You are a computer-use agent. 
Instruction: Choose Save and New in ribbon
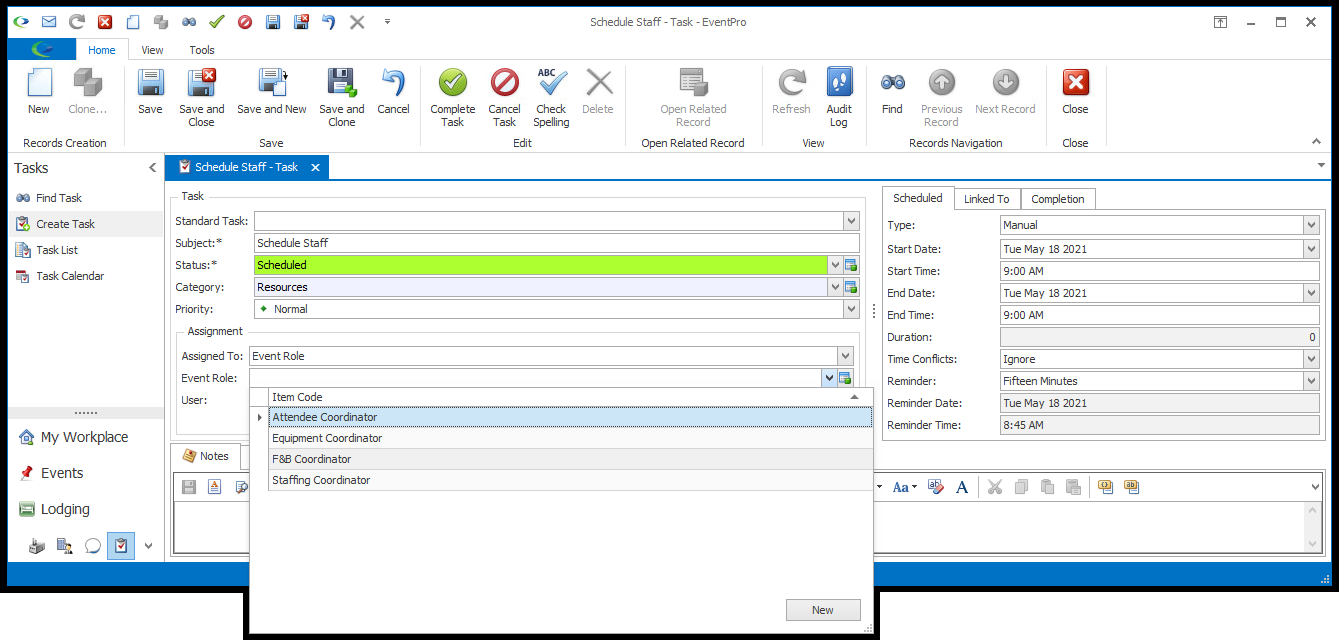[x=272, y=92]
